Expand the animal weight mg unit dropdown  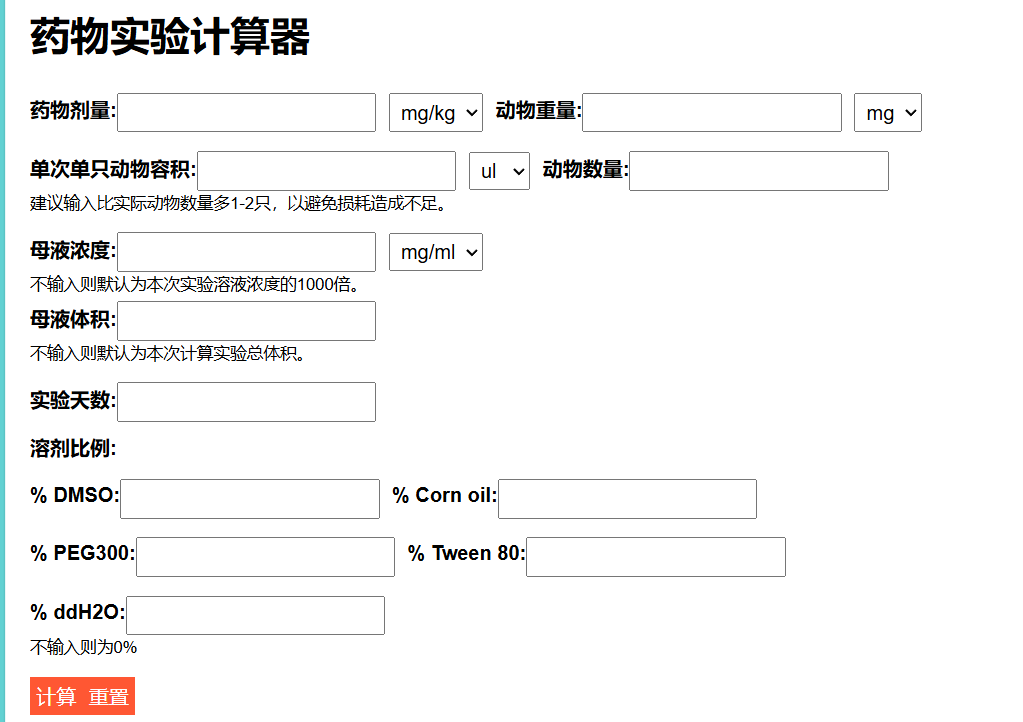coord(887,113)
